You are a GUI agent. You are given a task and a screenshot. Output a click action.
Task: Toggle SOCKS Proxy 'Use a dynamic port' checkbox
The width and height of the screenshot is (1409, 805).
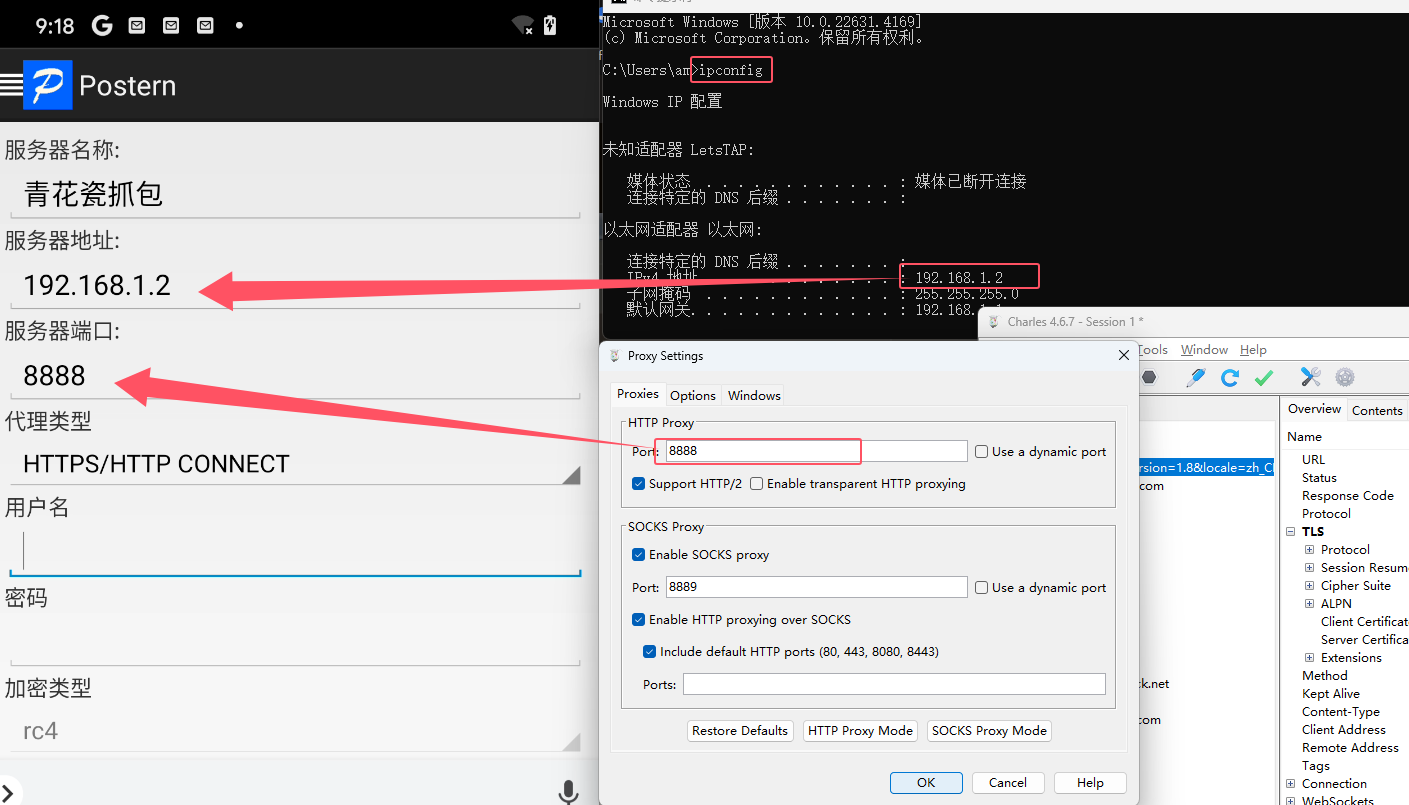pos(982,588)
